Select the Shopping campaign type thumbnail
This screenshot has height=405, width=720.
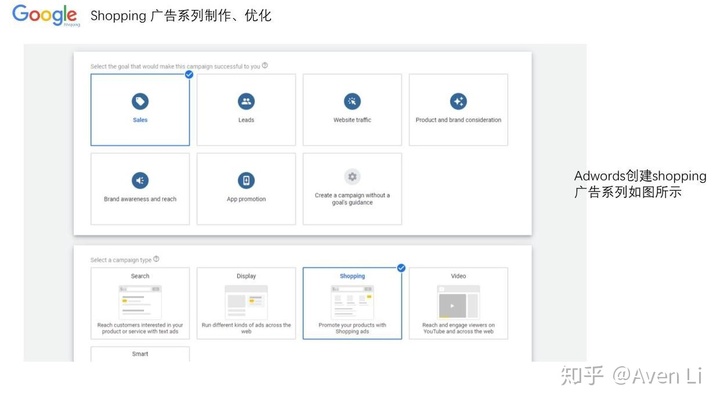click(352, 302)
